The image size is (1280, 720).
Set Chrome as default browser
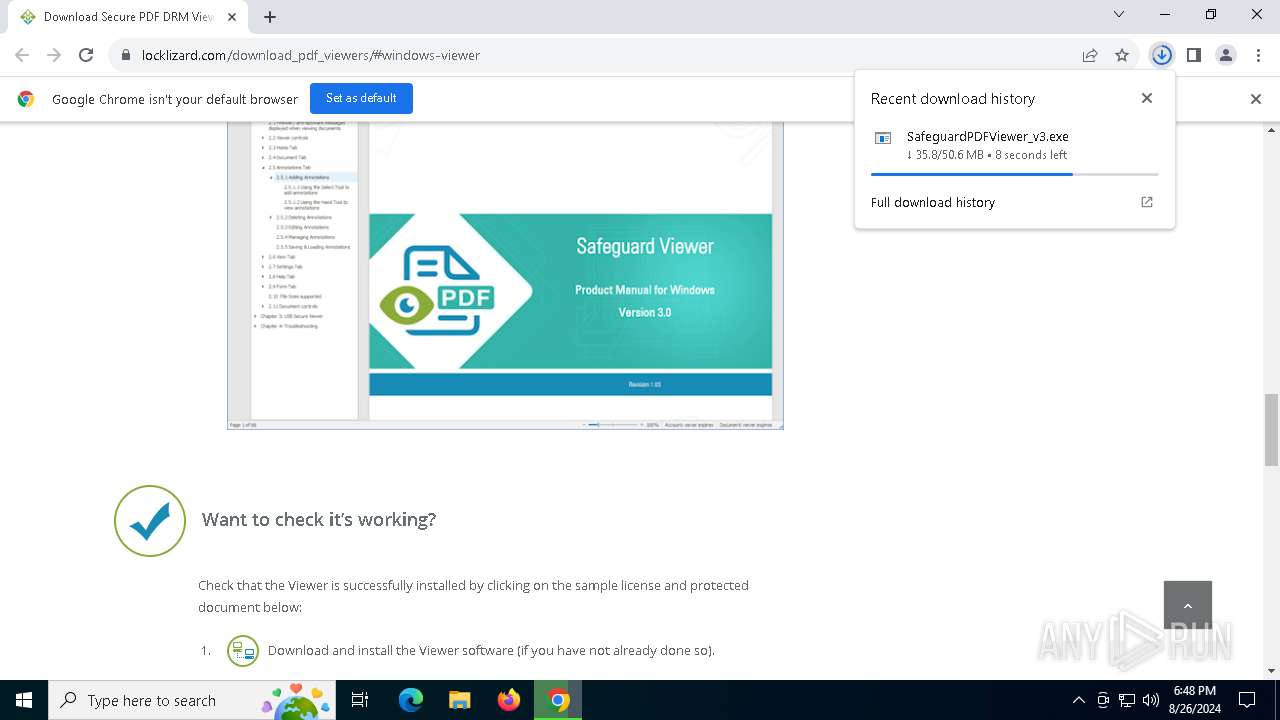click(361, 98)
